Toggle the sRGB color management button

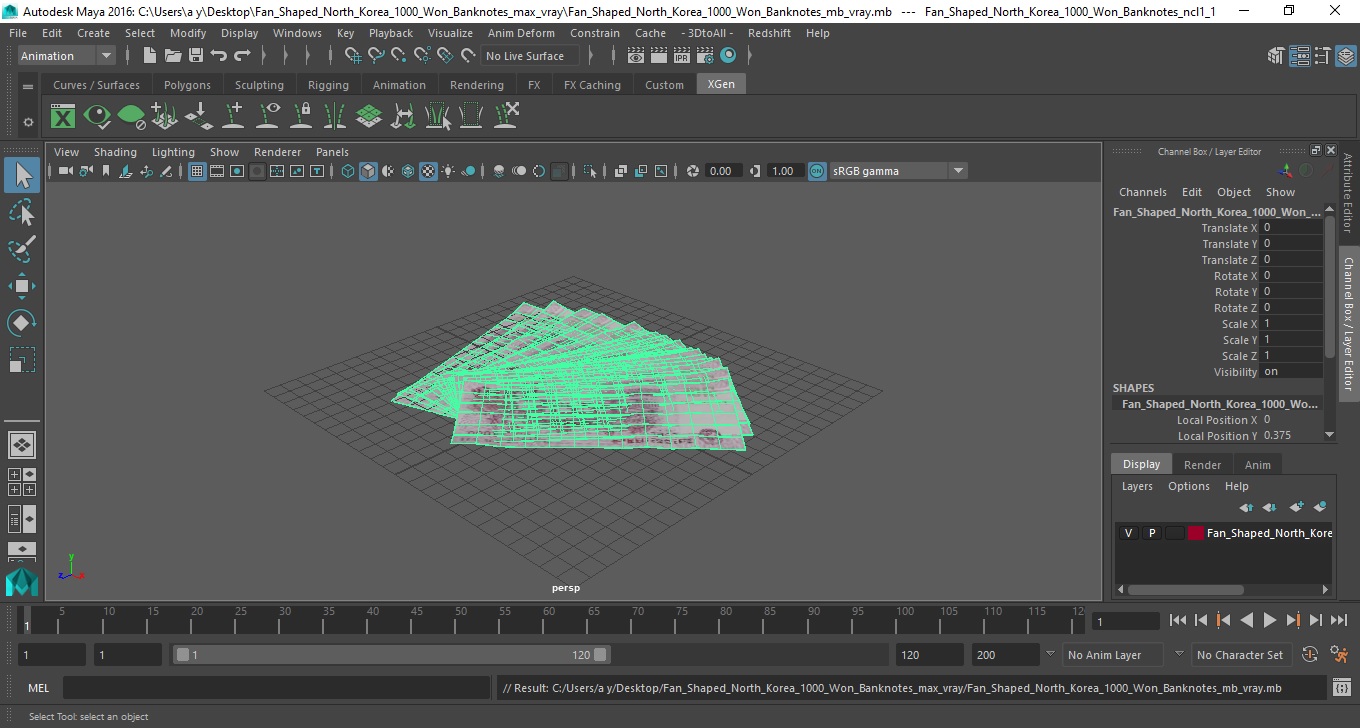817,171
